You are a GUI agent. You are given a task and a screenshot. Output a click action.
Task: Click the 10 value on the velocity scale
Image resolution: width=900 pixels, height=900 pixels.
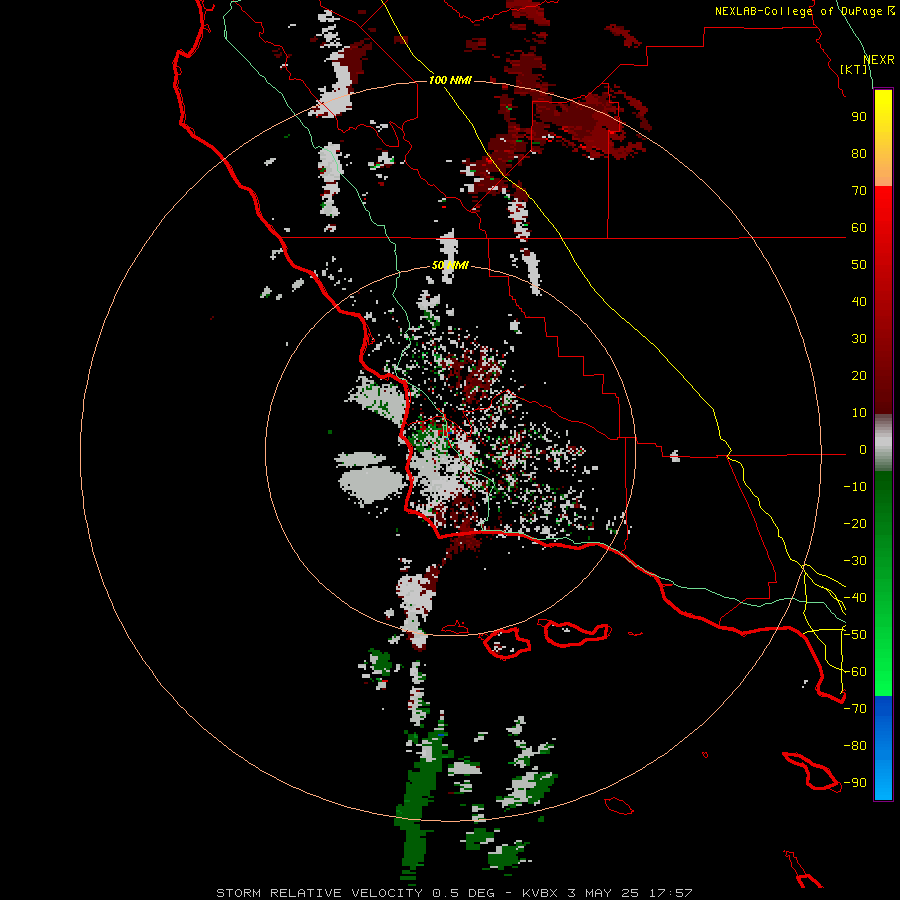point(859,413)
